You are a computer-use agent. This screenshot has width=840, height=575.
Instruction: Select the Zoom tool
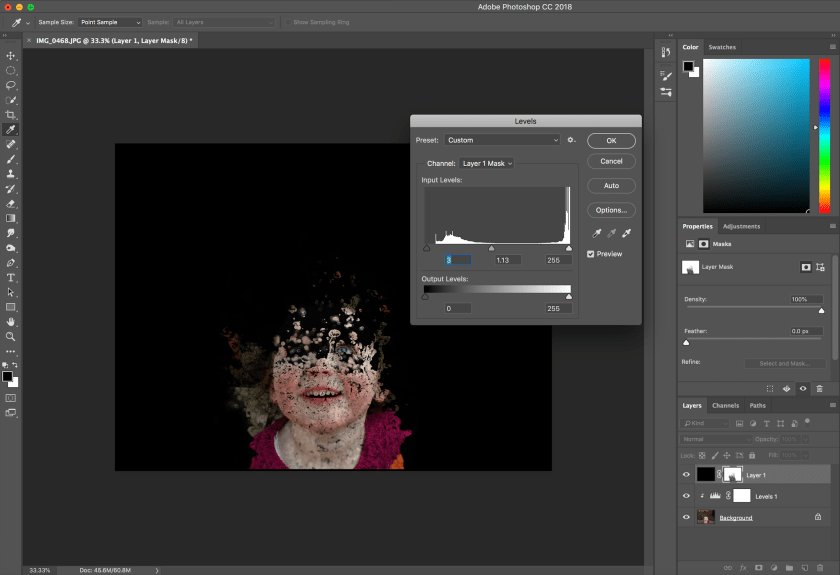pyautogui.click(x=10, y=337)
